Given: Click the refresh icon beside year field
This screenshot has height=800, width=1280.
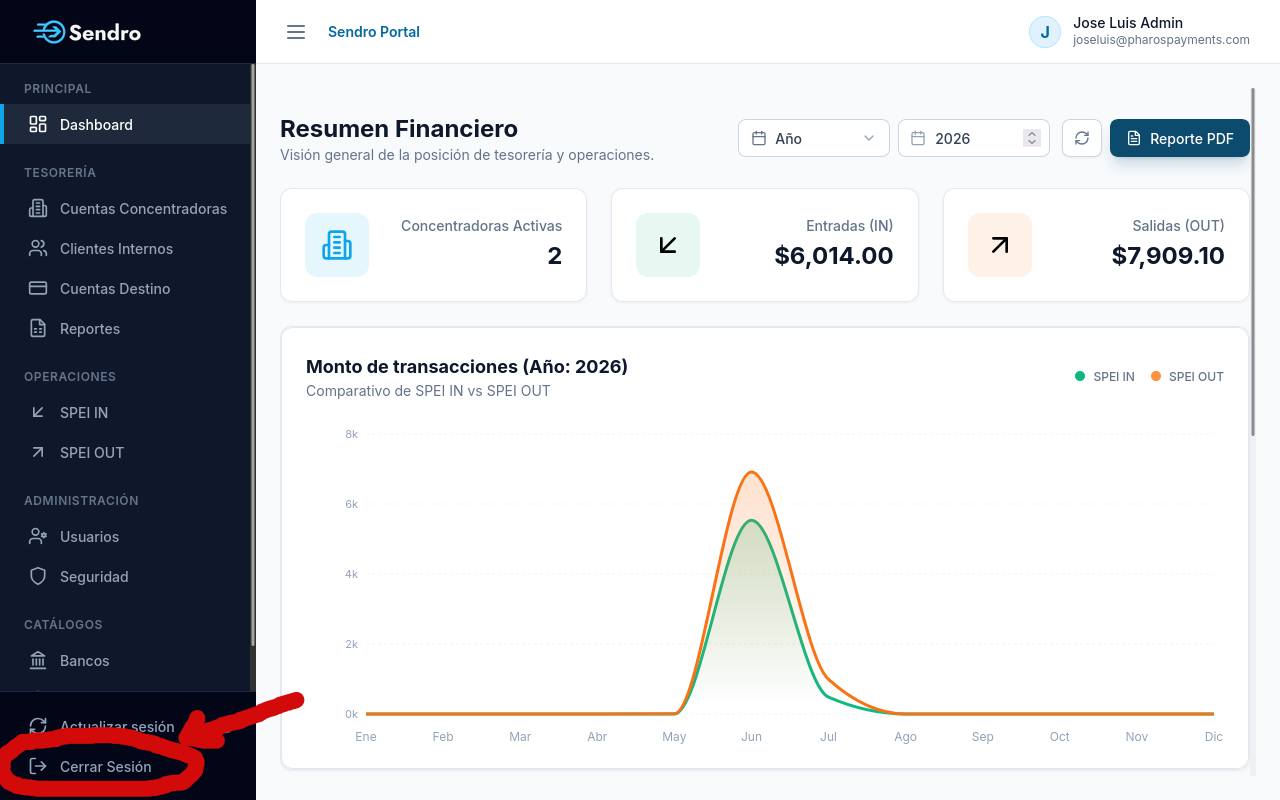Looking at the screenshot, I should click(x=1082, y=138).
